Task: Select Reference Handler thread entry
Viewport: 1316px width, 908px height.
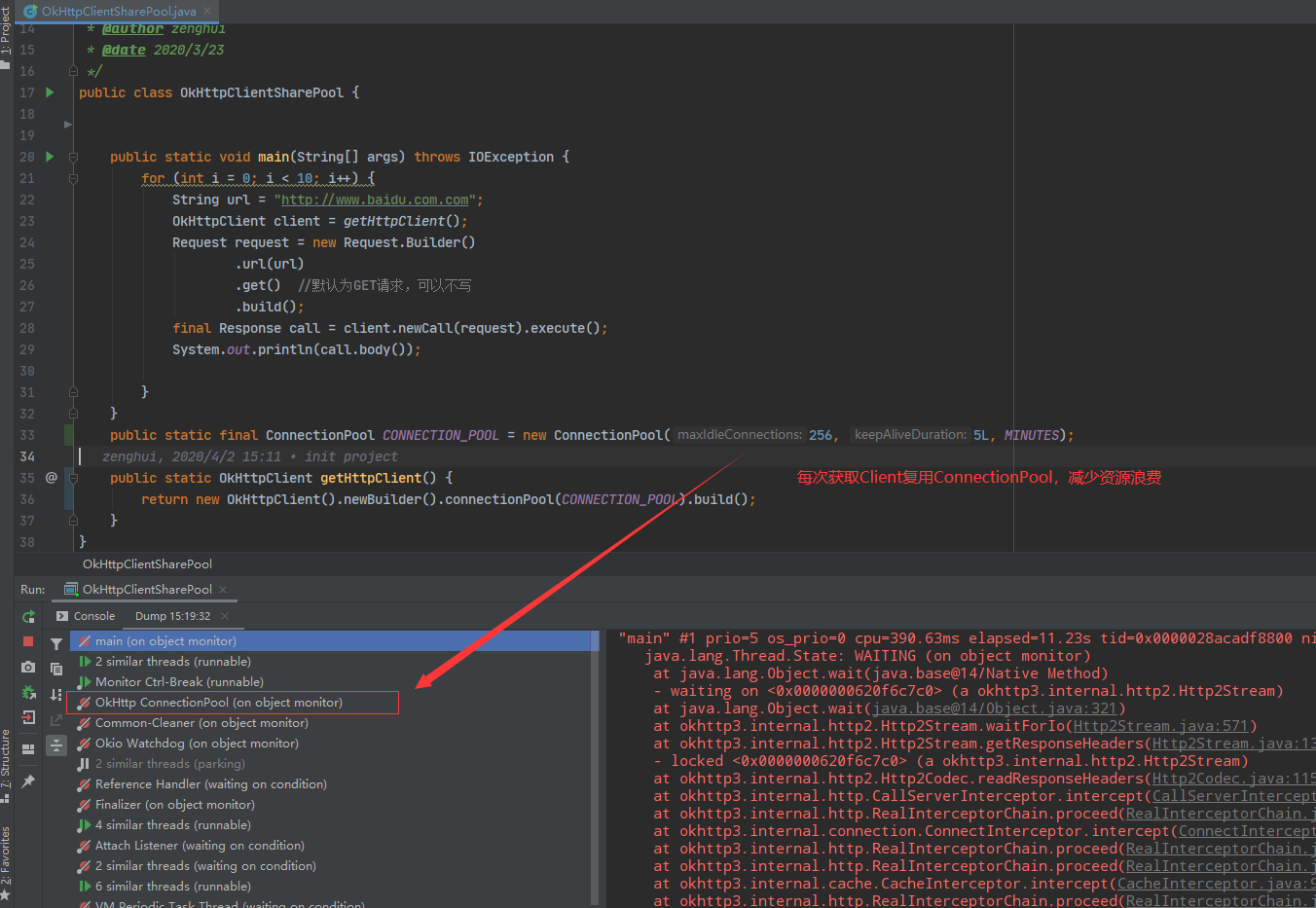Action: pyautogui.click(x=332, y=783)
